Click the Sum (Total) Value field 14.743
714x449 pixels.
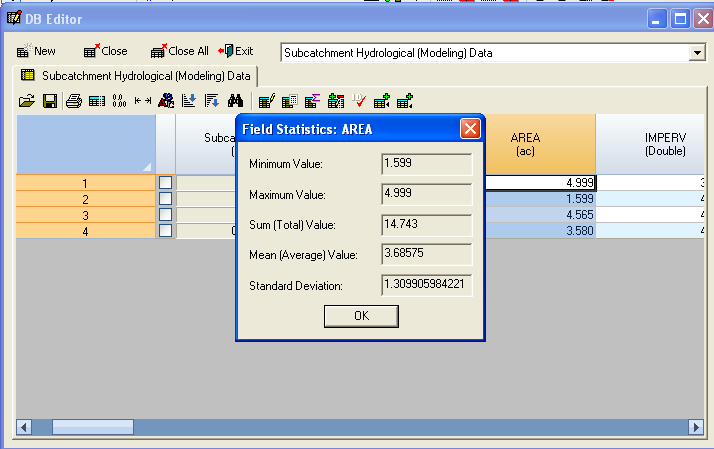tap(427, 225)
